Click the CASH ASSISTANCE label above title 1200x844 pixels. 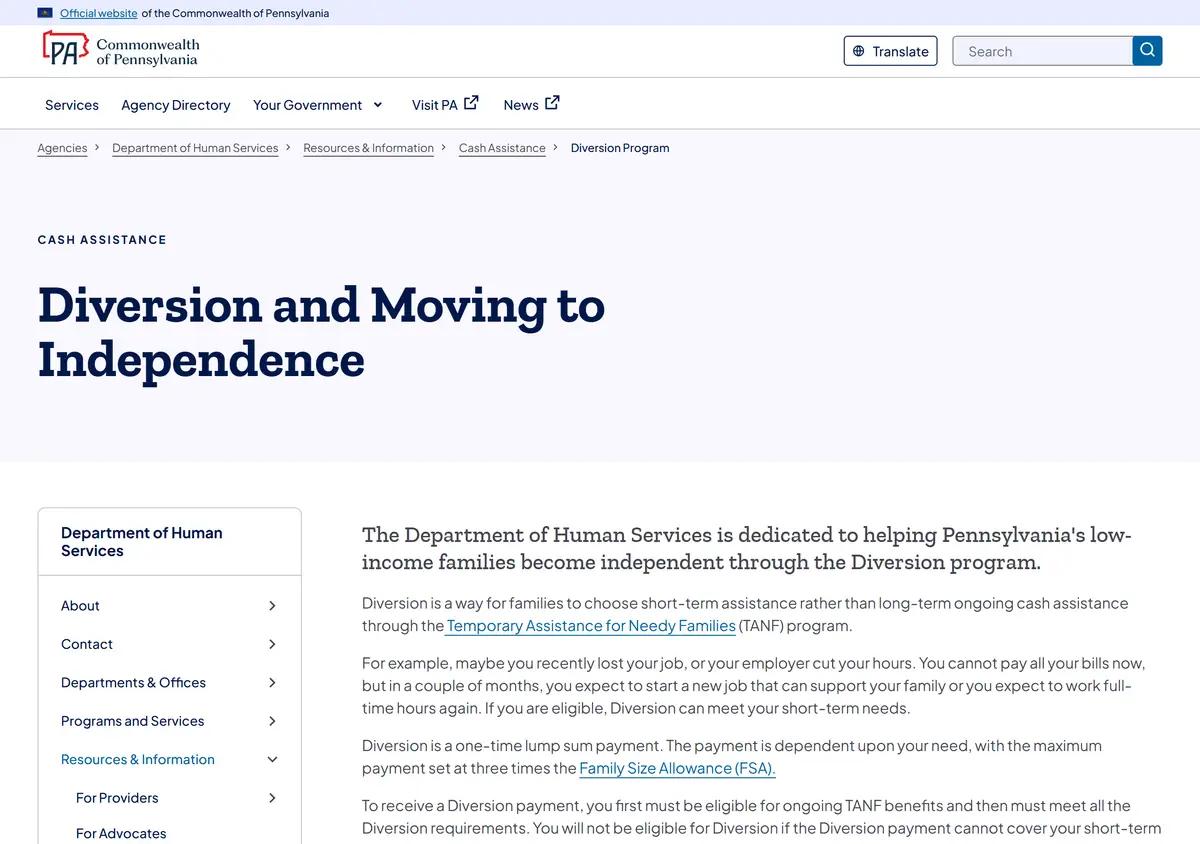102,240
